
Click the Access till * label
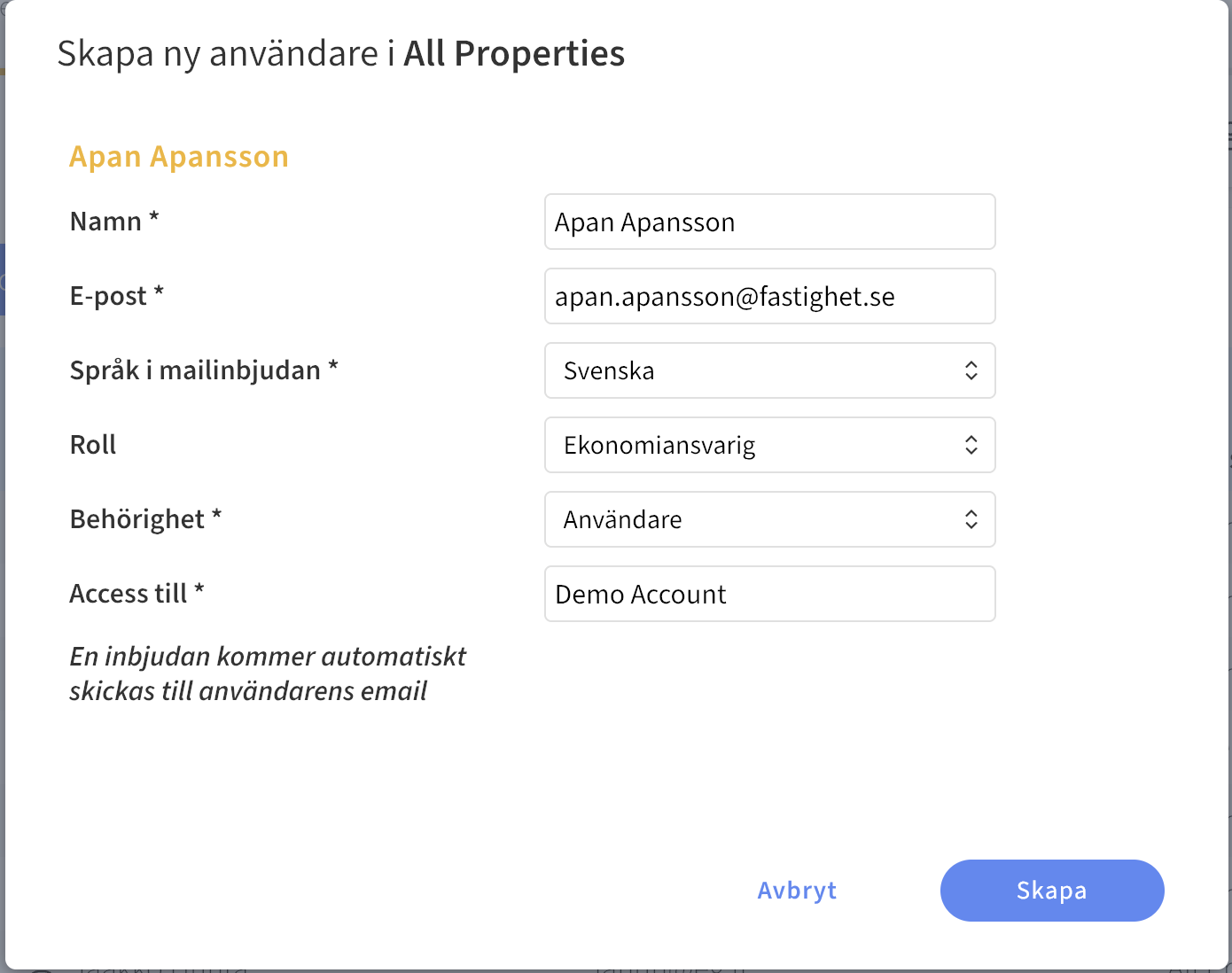point(137,593)
